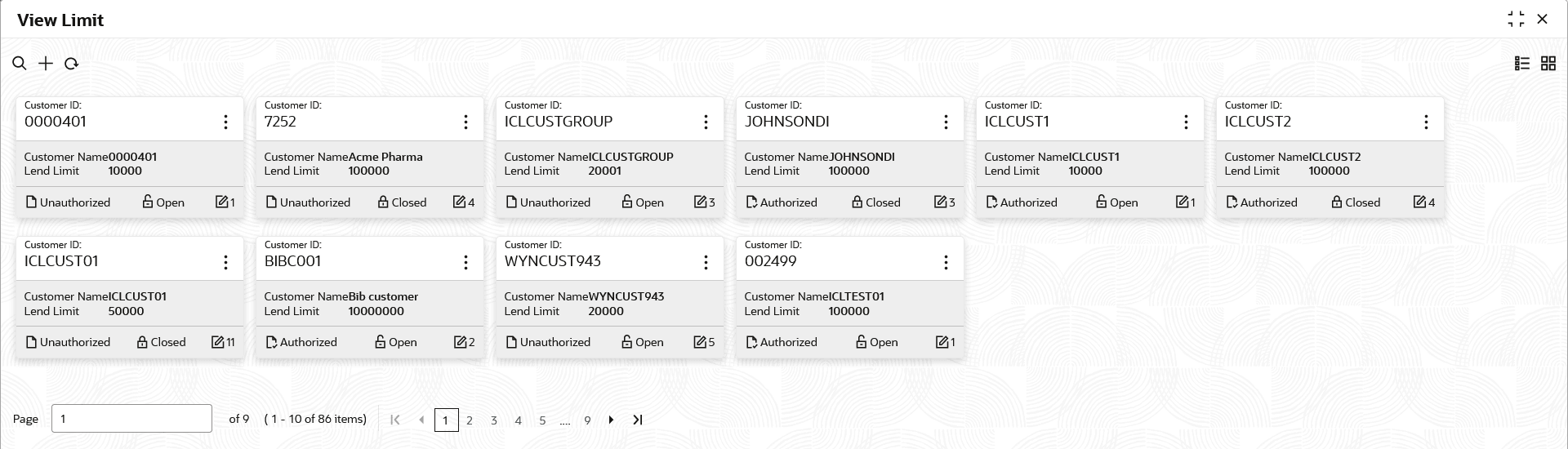The image size is (1568, 449).
Task: Click the Closed lock icon on 7252 card
Action: [383, 202]
